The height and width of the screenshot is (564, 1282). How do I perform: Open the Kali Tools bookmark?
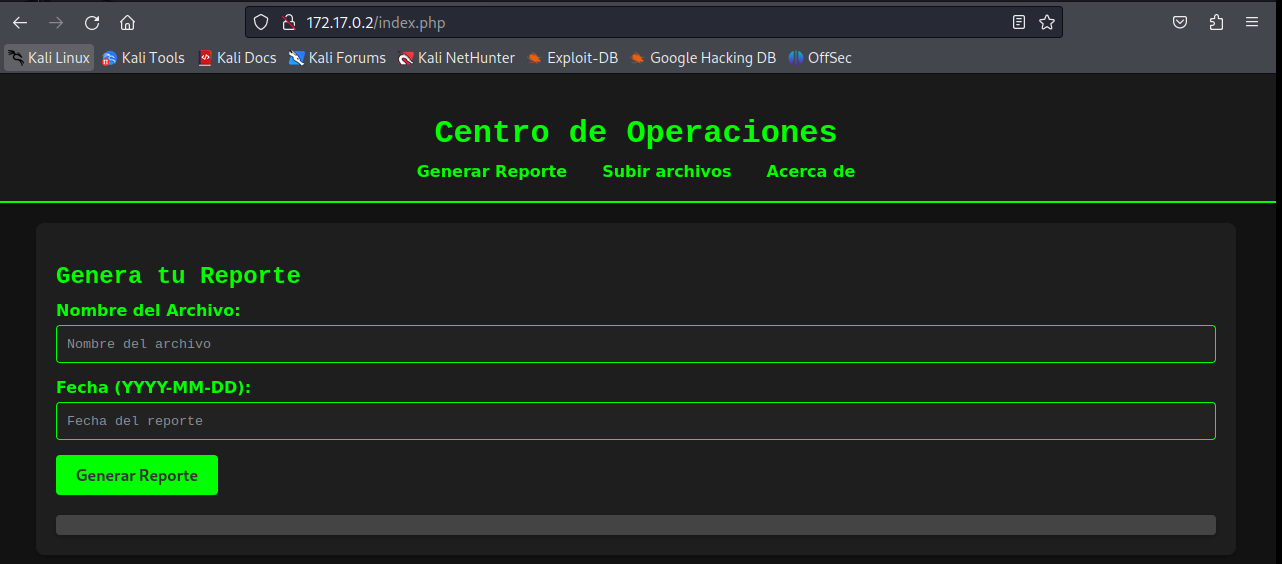tap(144, 58)
